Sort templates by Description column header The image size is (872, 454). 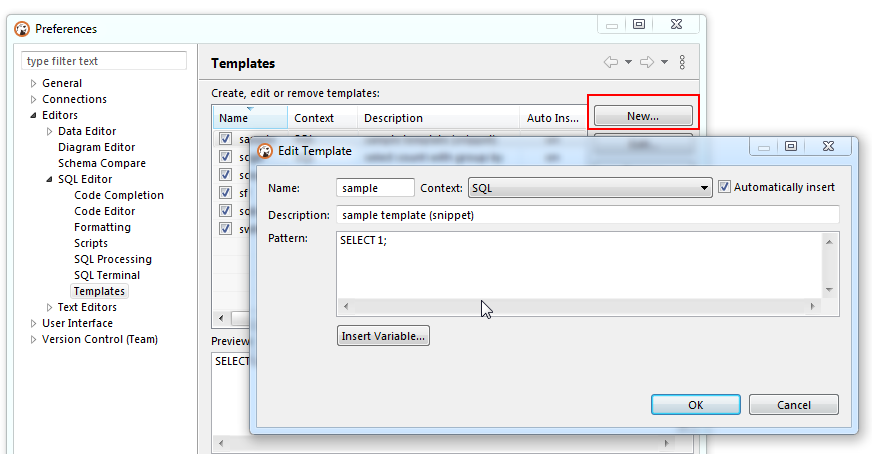pyautogui.click(x=438, y=118)
